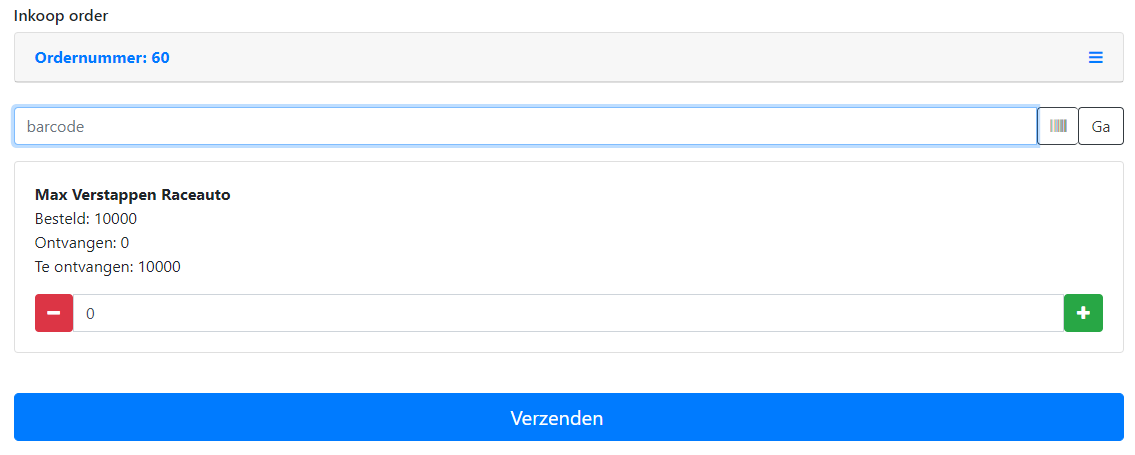
Task: Open the Ordernummer: 60 link
Action: (x=102, y=58)
